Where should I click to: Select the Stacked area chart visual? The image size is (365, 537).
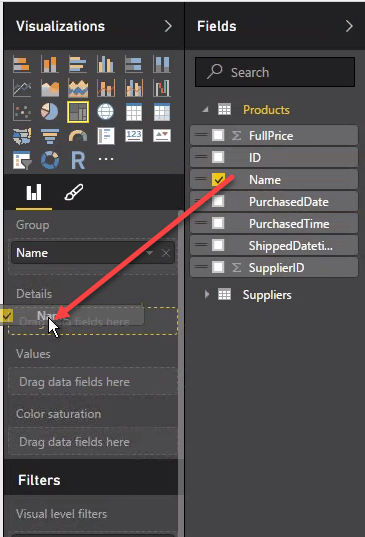click(x=78, y=88)
